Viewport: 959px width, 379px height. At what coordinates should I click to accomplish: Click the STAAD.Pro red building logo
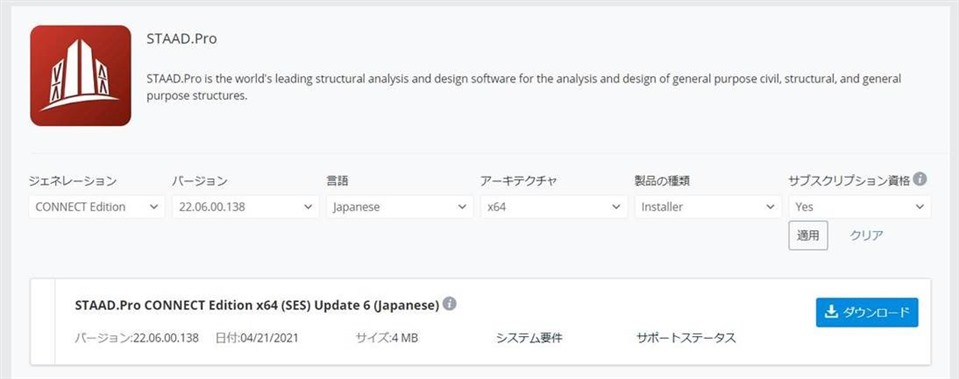(81, 76)
